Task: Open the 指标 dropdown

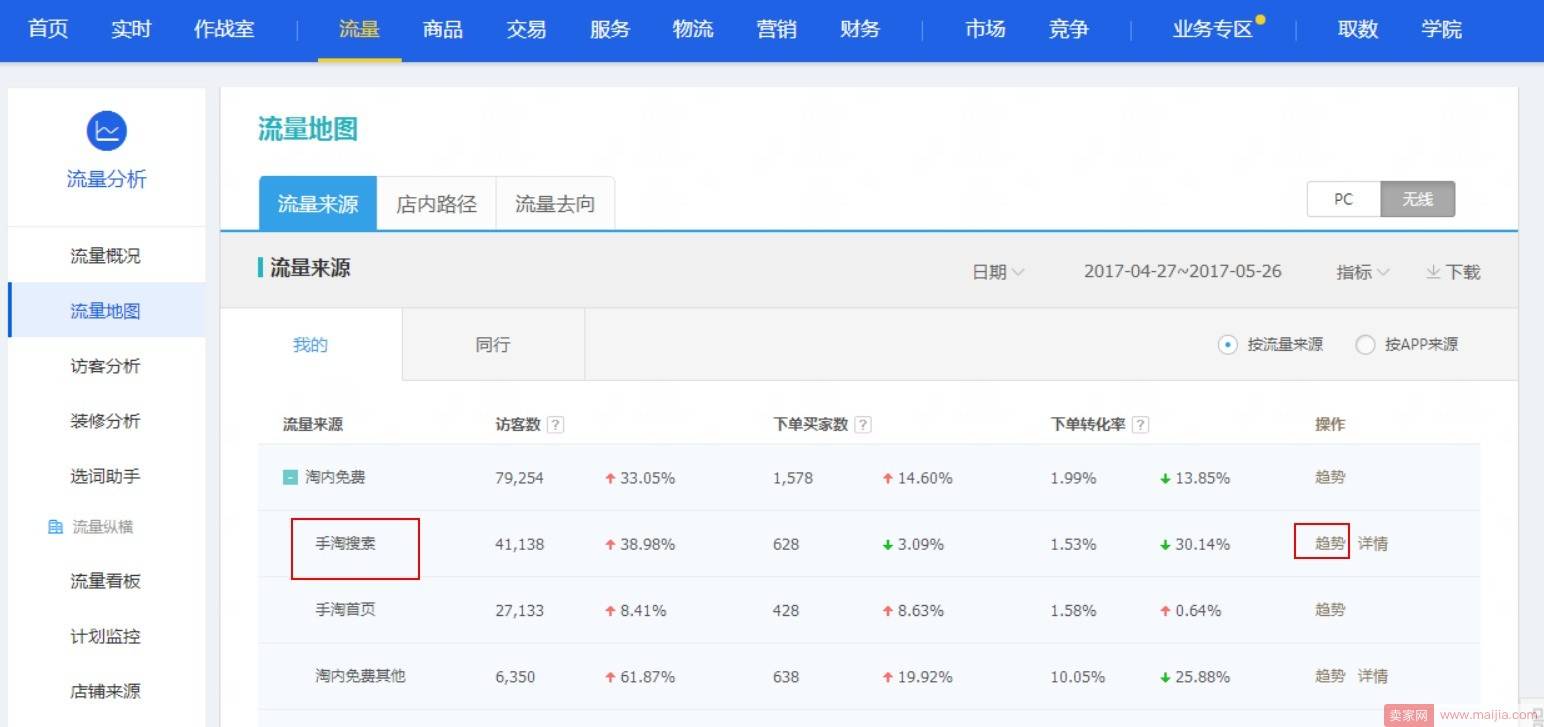Action: tap(1363, 272)
